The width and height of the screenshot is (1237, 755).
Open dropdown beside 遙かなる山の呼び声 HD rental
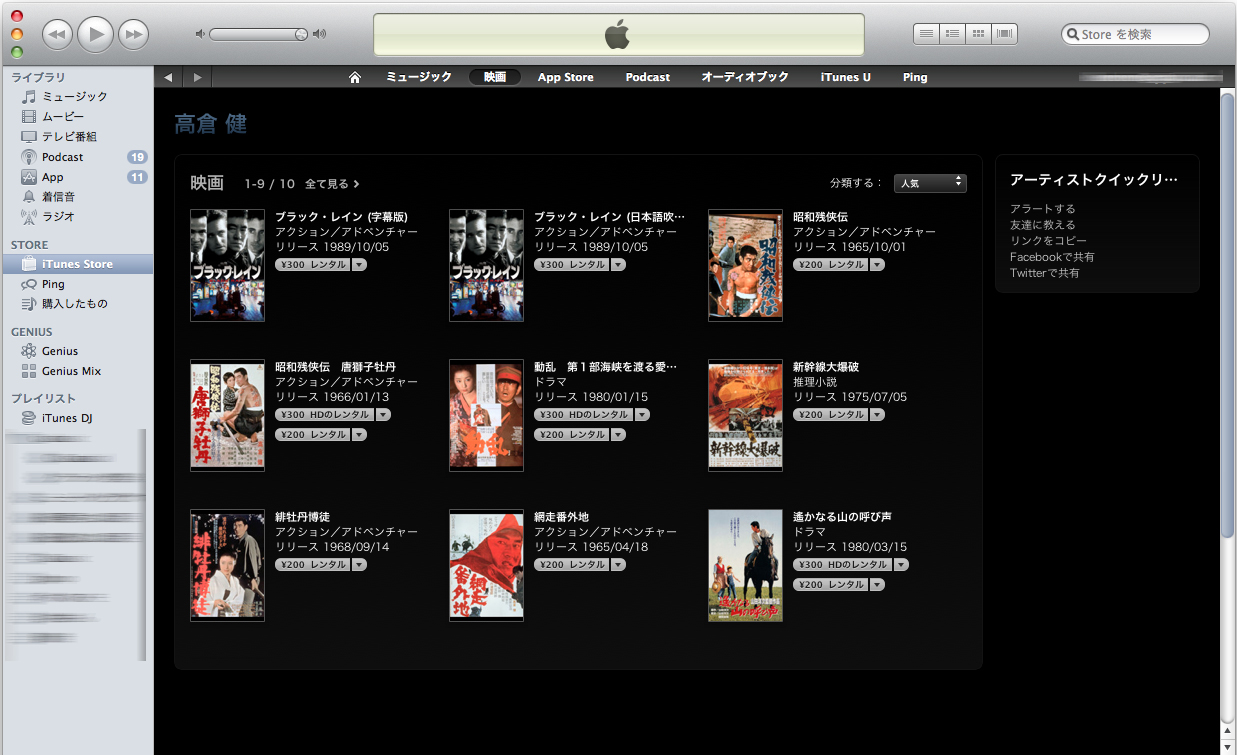point(901,565)
